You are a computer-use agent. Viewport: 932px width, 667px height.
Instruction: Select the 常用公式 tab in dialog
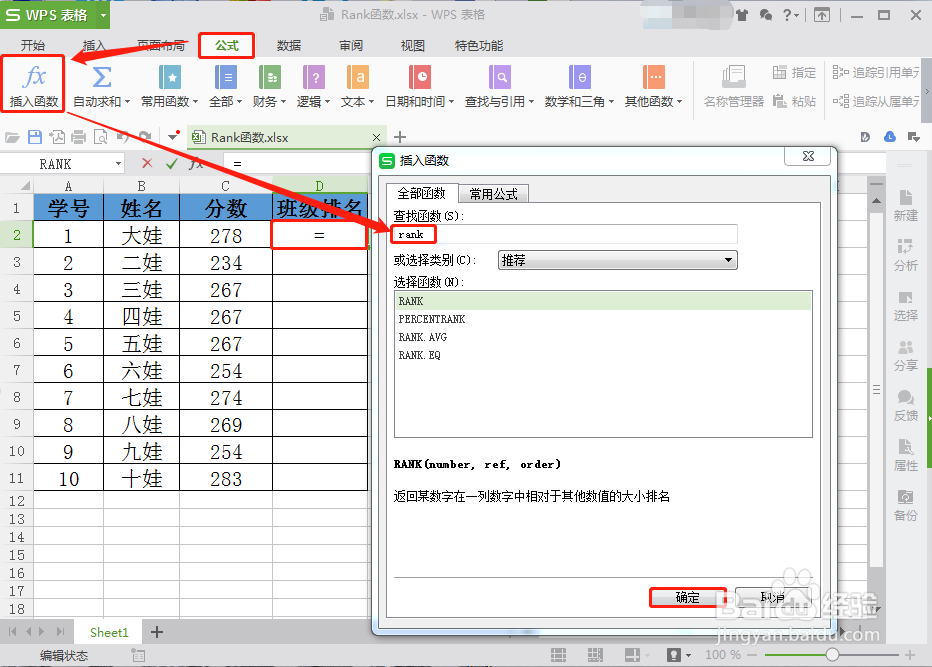pos(493,194)
